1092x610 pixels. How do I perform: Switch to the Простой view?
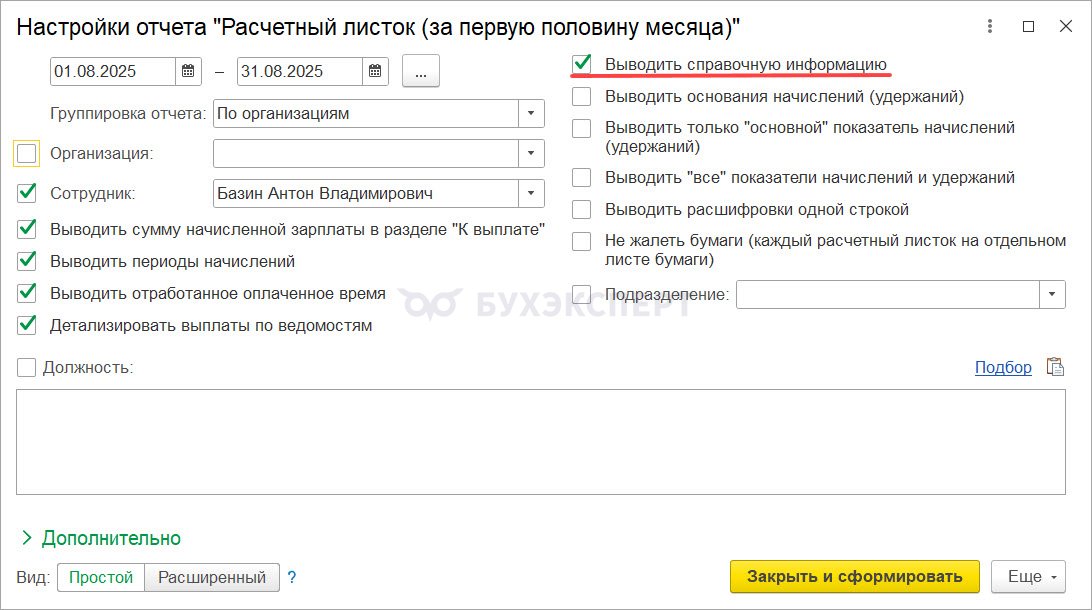coord(101,577)
